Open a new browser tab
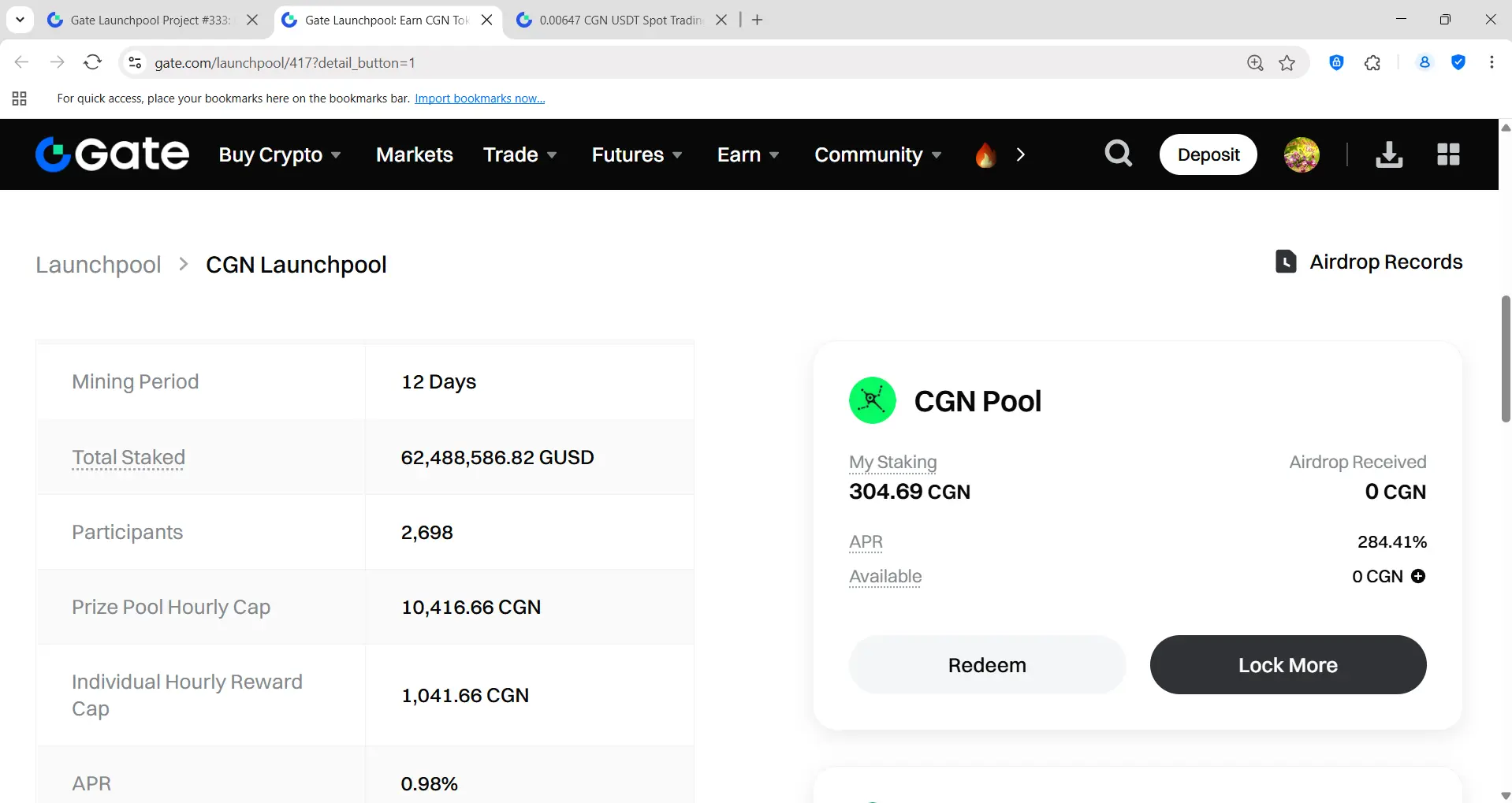 [x=758, y=20]
